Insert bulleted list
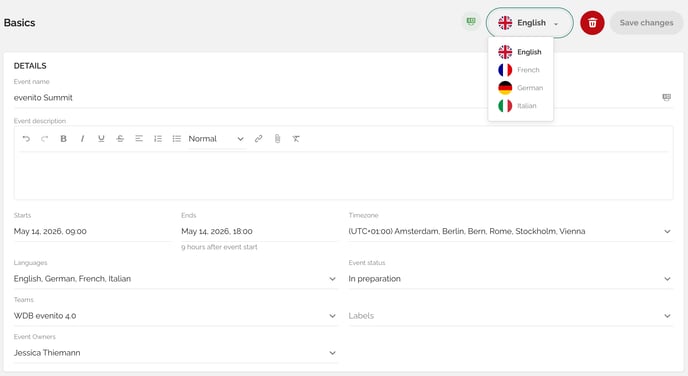The image size is (688, 376). tap(177, 139)
